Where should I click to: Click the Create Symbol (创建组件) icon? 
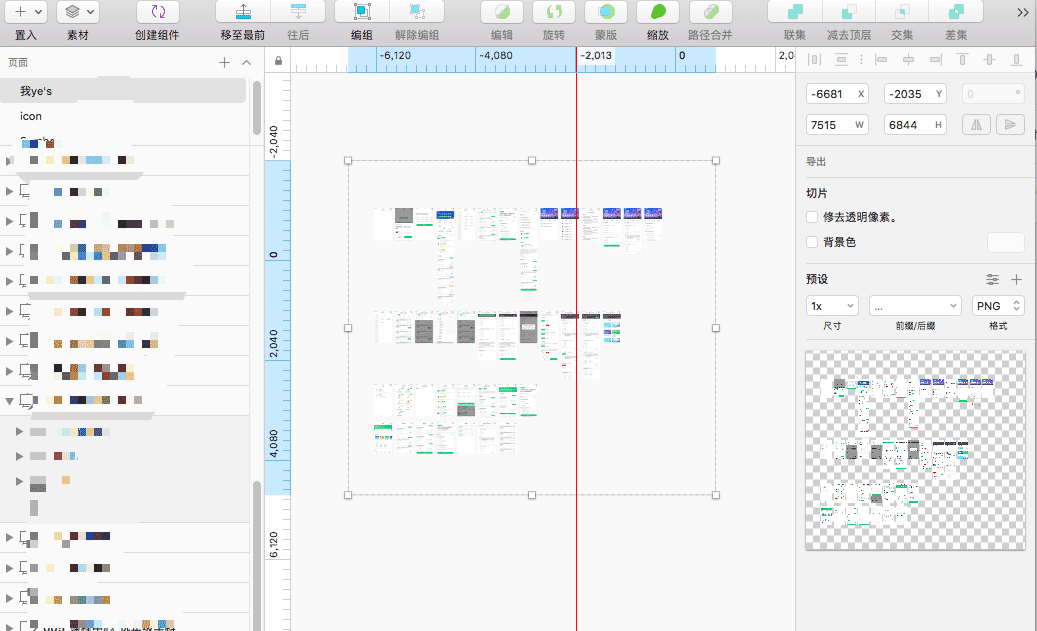point(157,12)
